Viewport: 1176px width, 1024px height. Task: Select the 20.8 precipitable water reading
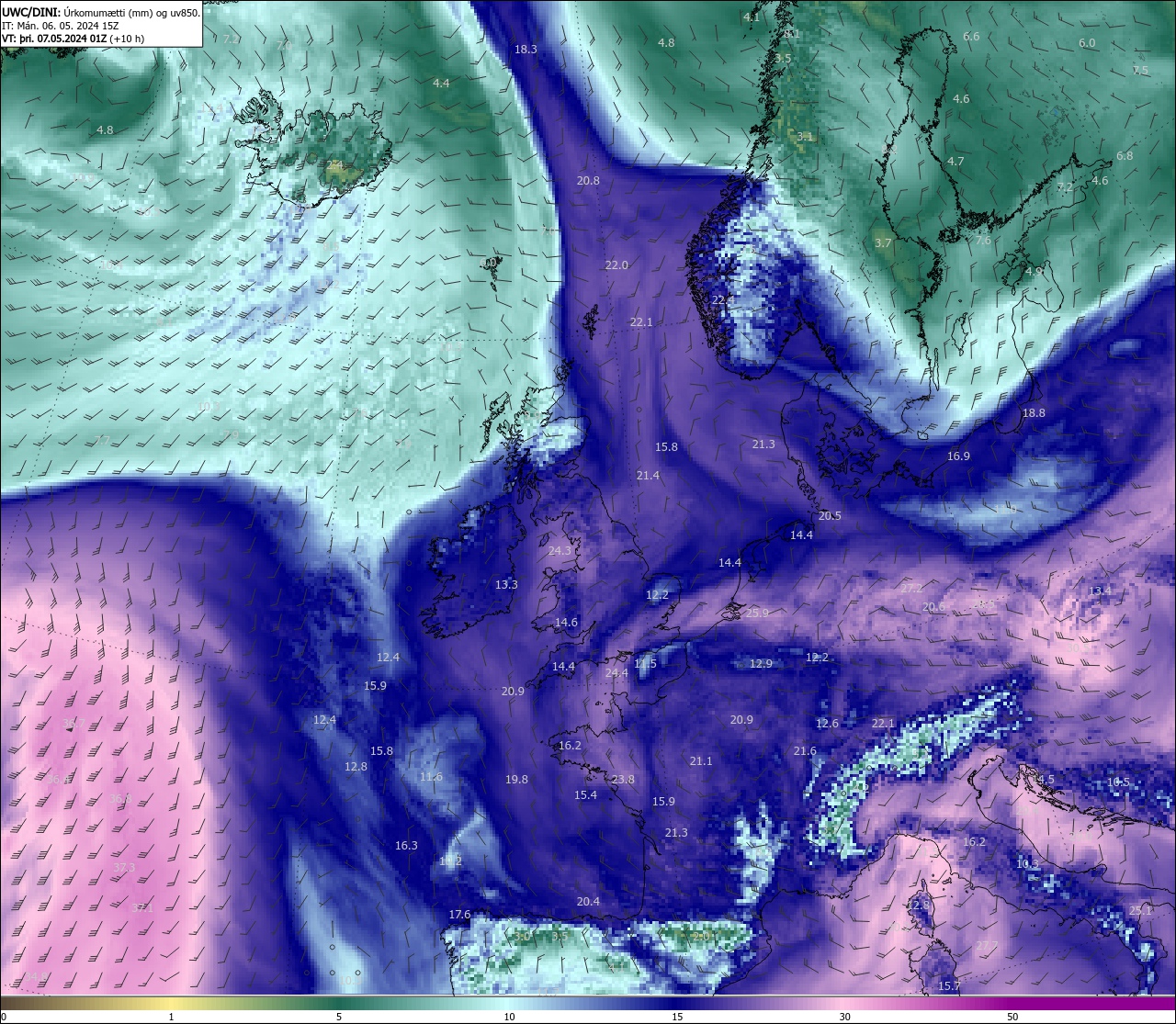point(588,181)
